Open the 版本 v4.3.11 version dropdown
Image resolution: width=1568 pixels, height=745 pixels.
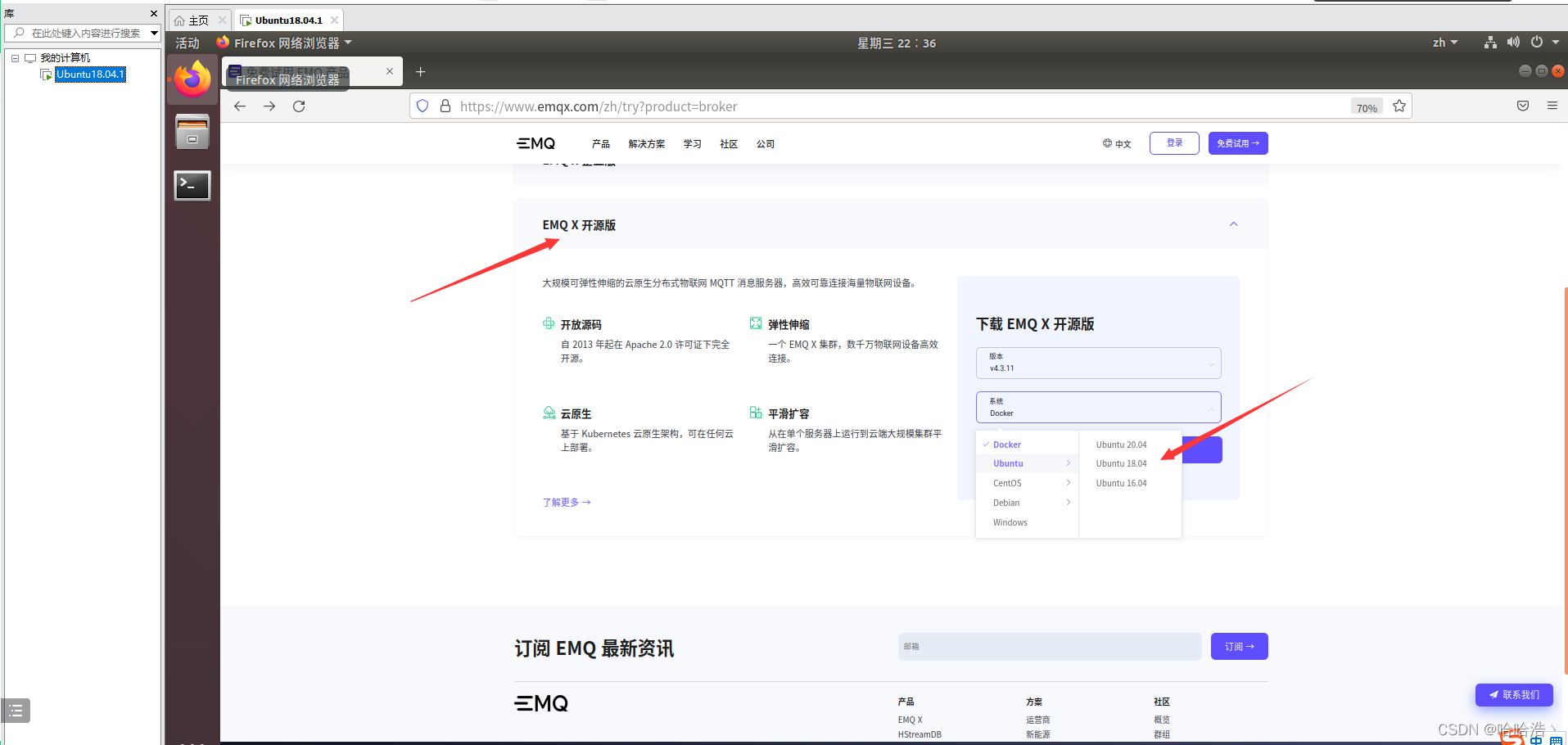1098,363
